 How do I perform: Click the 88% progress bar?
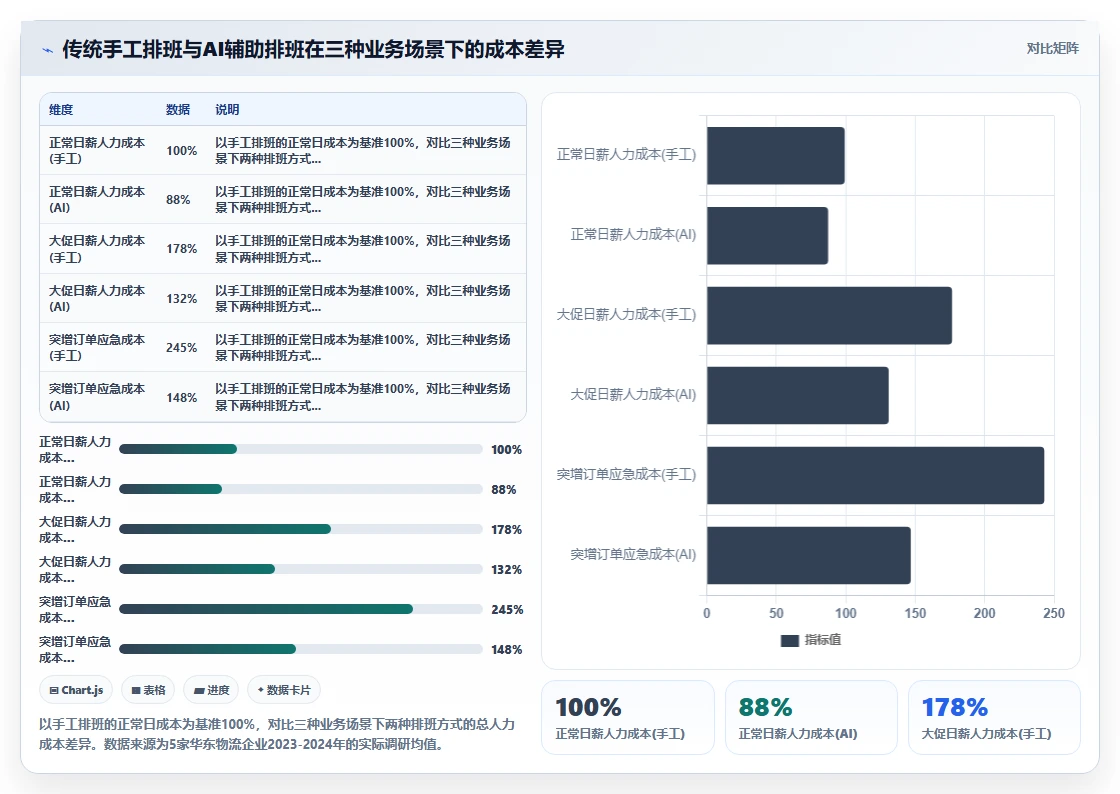click(301, 489)
